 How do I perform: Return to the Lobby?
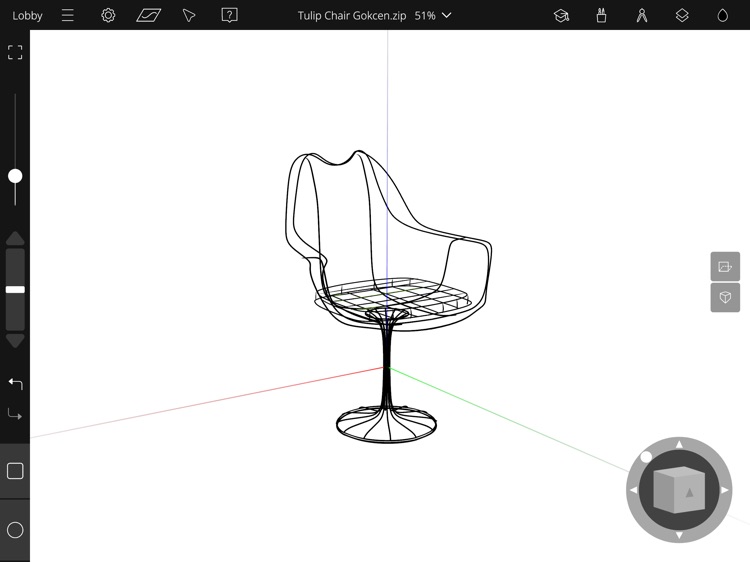pos(27,16)
